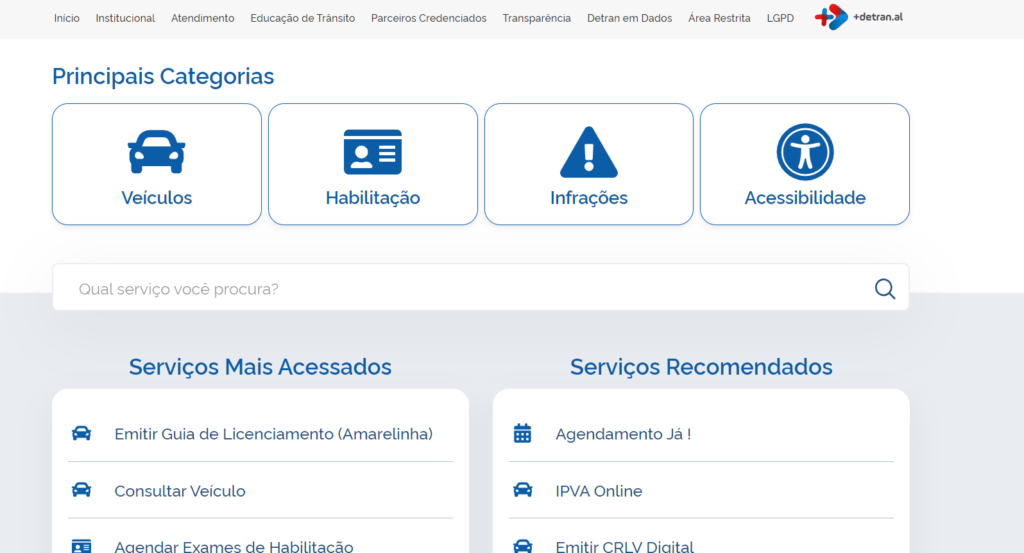This screenshot has width=1024, height=553.
Task: Click the warning triangle Infrações icon
Action: pyautogui.click(x=588, y=152)
